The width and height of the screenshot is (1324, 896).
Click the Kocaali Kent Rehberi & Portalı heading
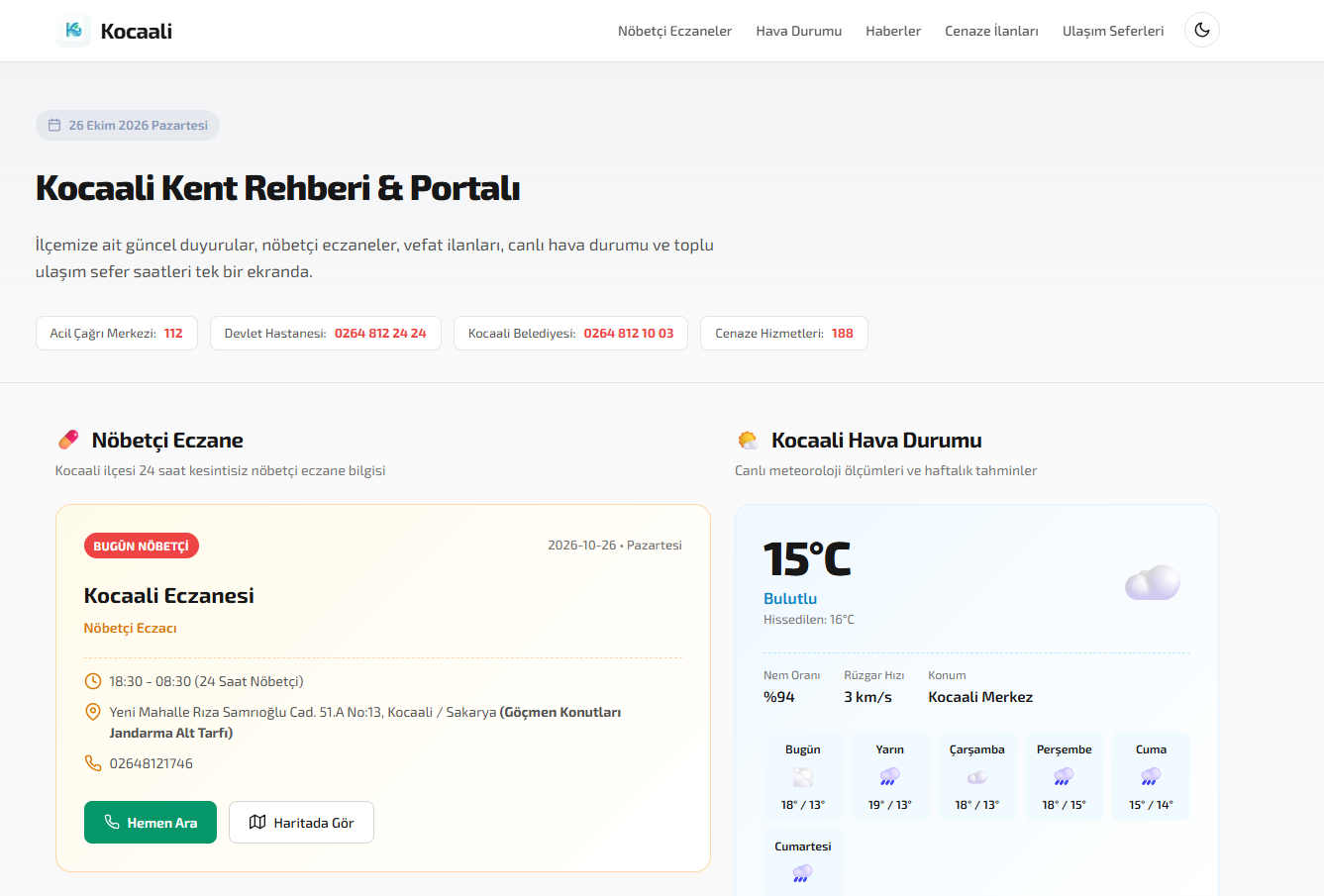278,188
